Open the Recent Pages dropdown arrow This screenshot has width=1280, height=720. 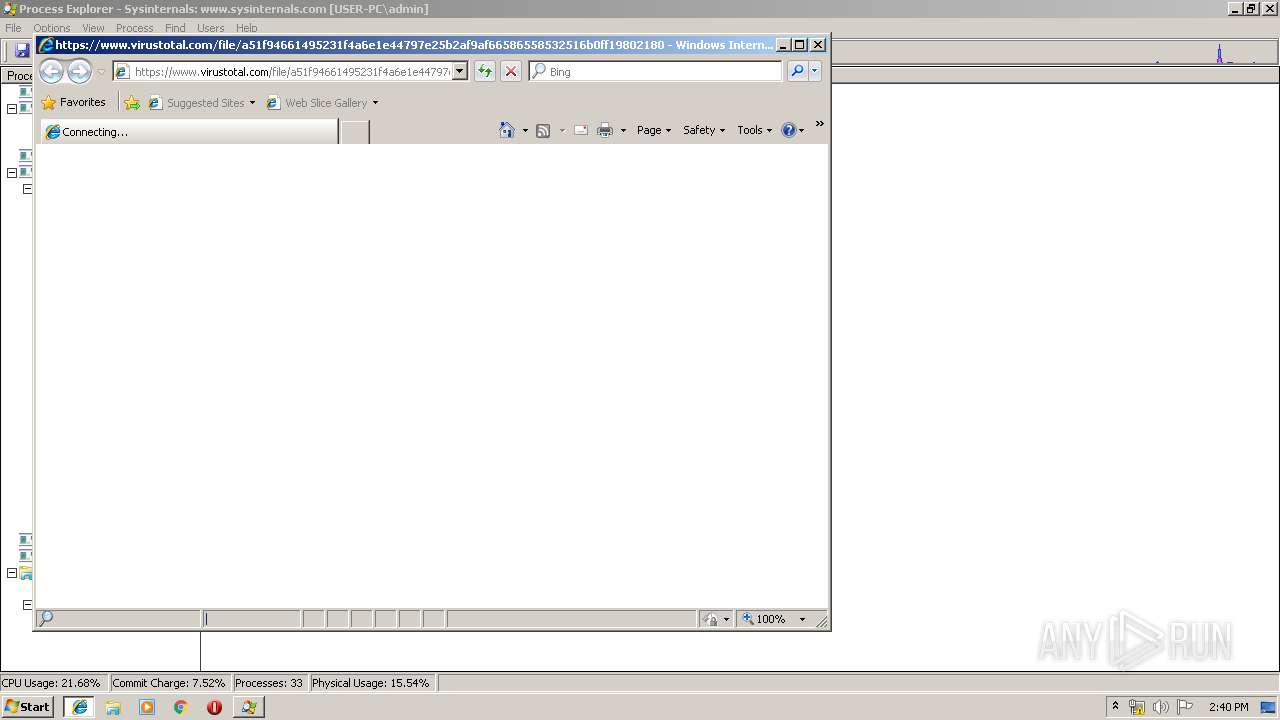101,72
